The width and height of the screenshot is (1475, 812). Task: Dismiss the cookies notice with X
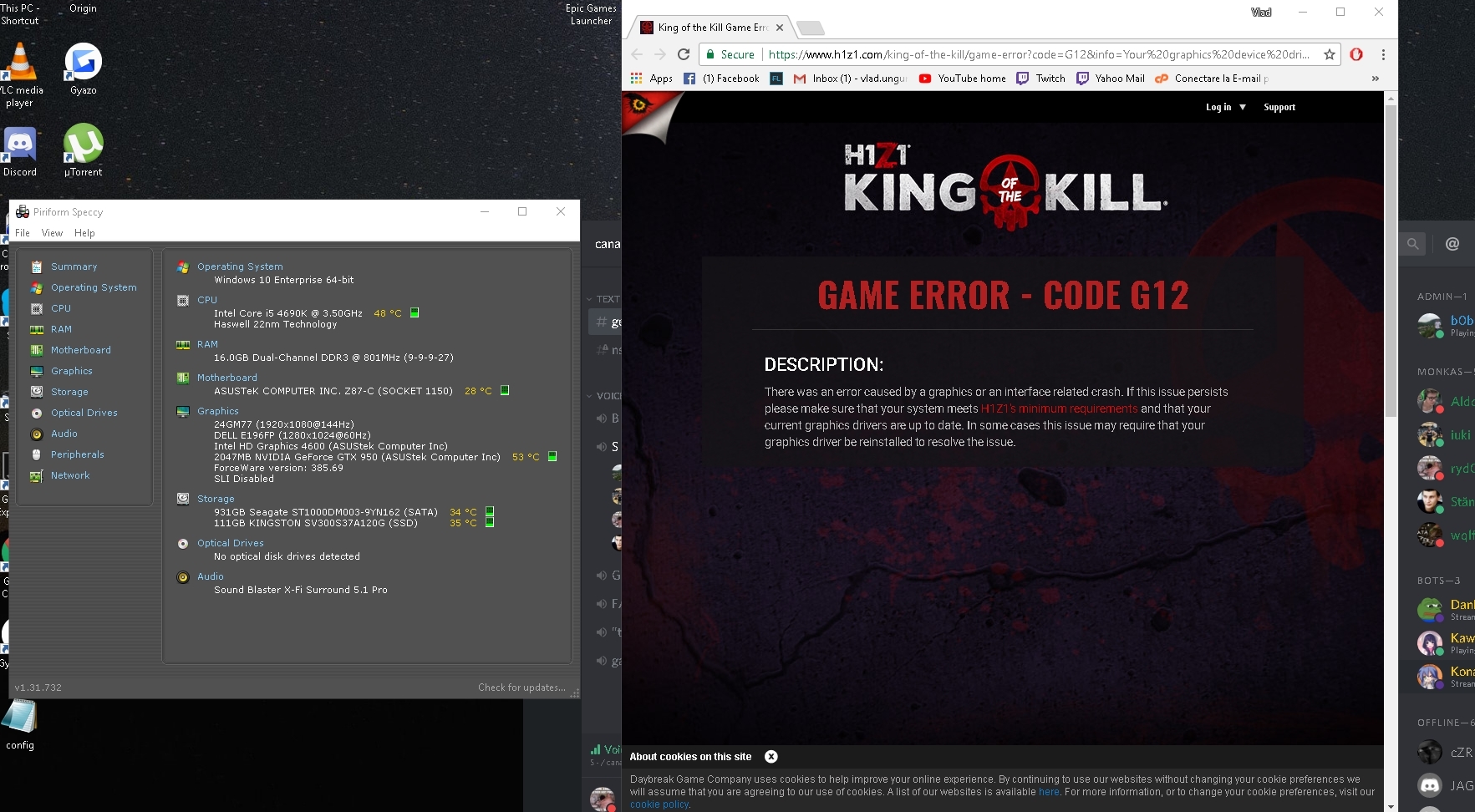(x=771, y=757)
